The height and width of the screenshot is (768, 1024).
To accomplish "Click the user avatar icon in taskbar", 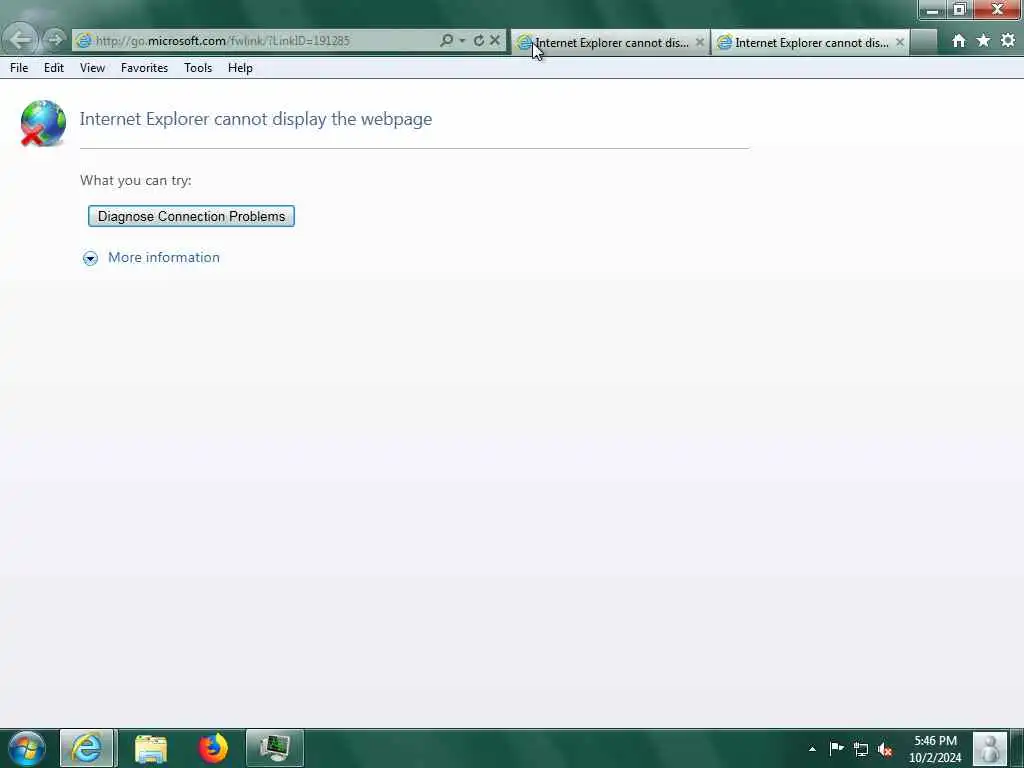I will tap(990, 748).
